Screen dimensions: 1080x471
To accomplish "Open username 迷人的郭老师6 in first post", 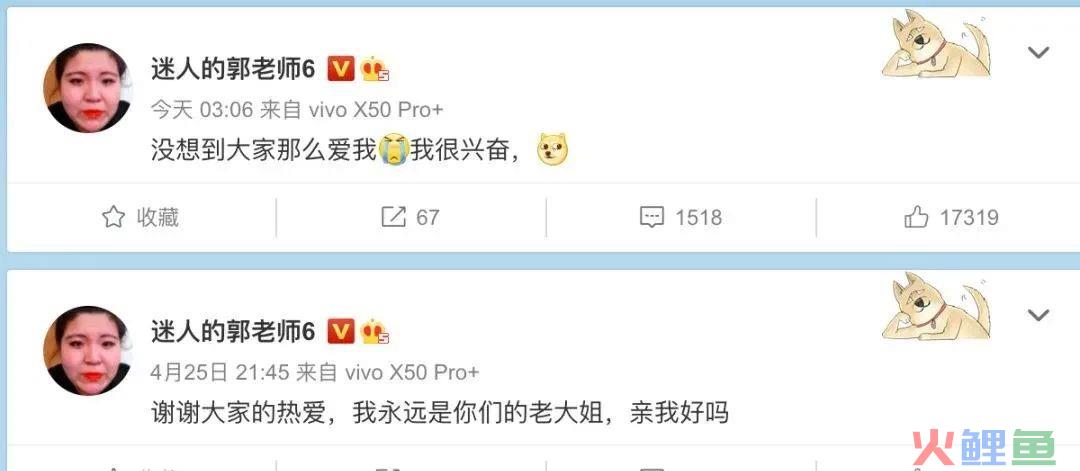I will click(233, 69).
